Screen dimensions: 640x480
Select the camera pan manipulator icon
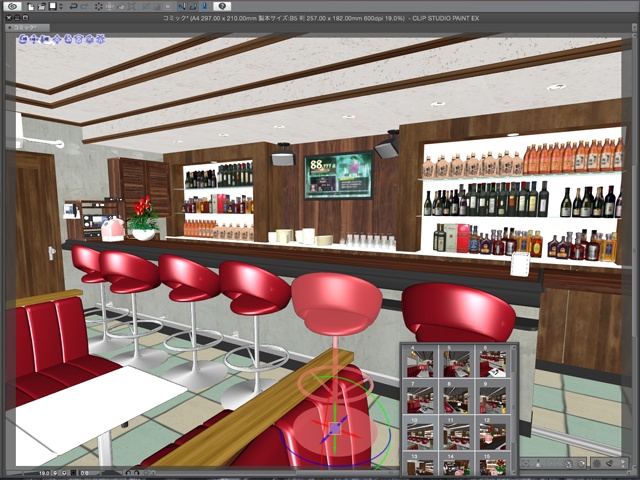pyautogui.click(x=33, y=39)
